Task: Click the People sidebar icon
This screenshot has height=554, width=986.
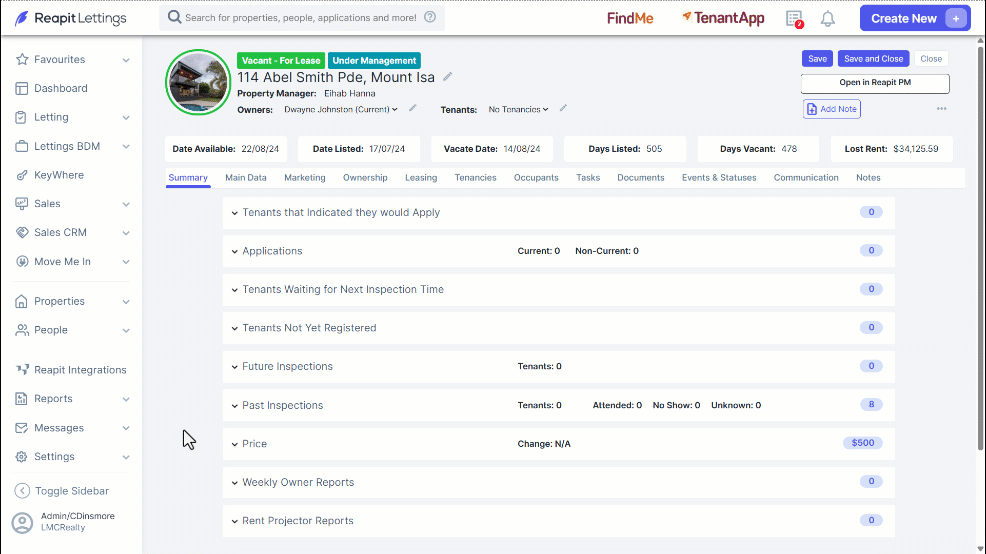Action: [22, 330]
